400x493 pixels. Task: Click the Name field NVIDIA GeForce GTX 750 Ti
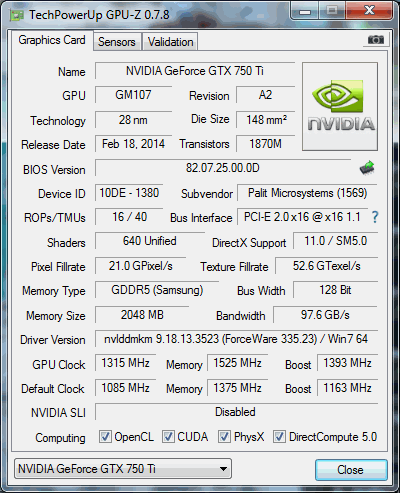click(x=195, y=71)
